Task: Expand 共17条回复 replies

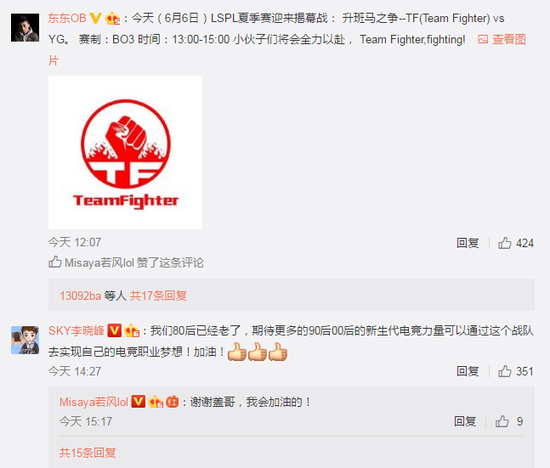Action: point(158,296)
